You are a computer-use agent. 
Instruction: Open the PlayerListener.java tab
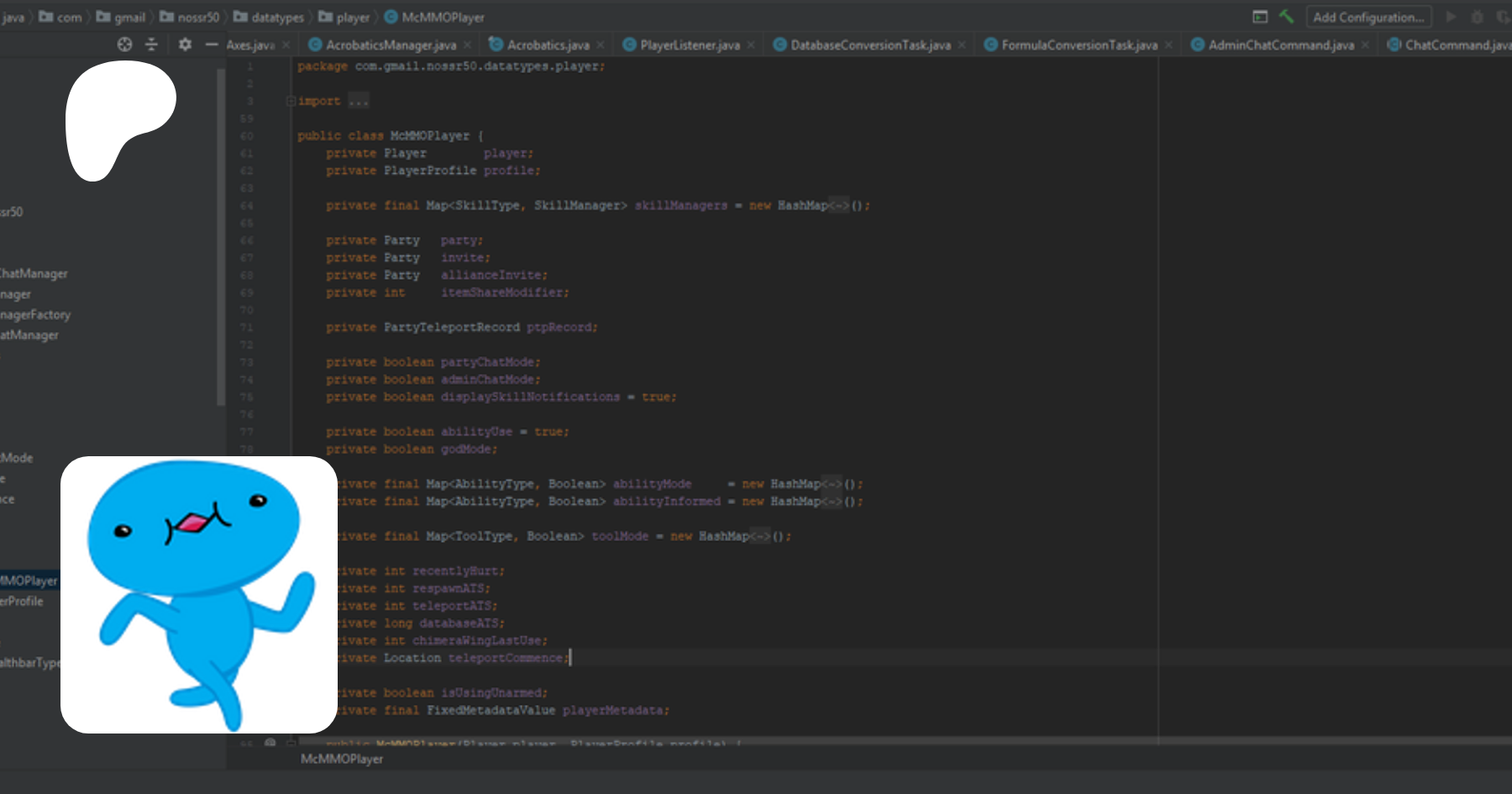(x=690, y=45)
